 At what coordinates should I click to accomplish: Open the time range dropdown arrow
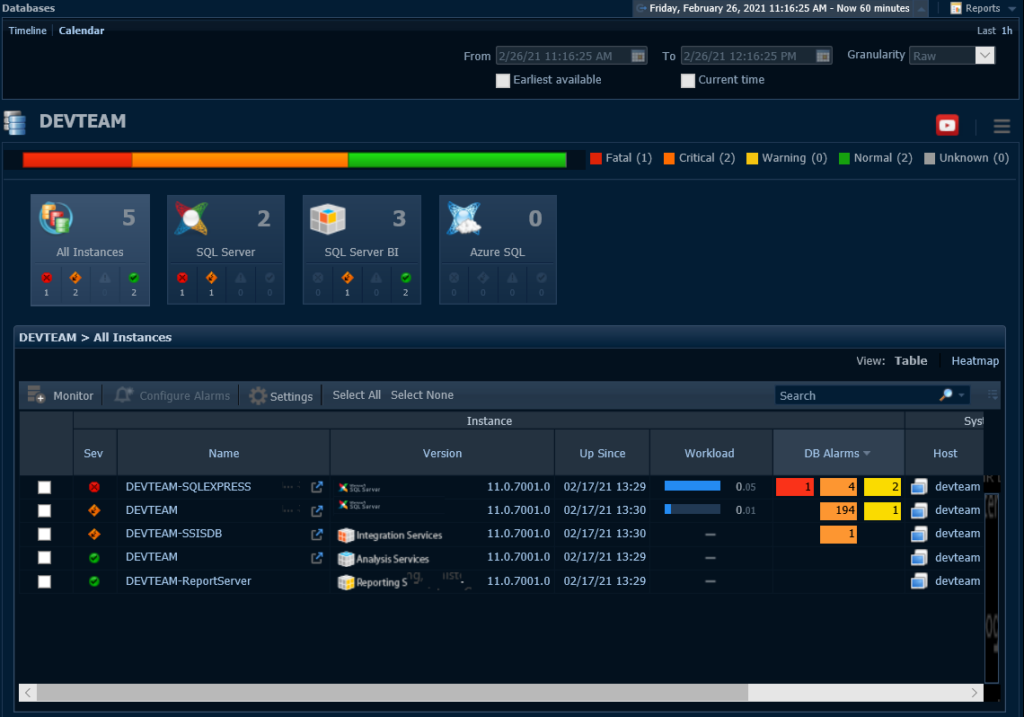click(921, 8)
